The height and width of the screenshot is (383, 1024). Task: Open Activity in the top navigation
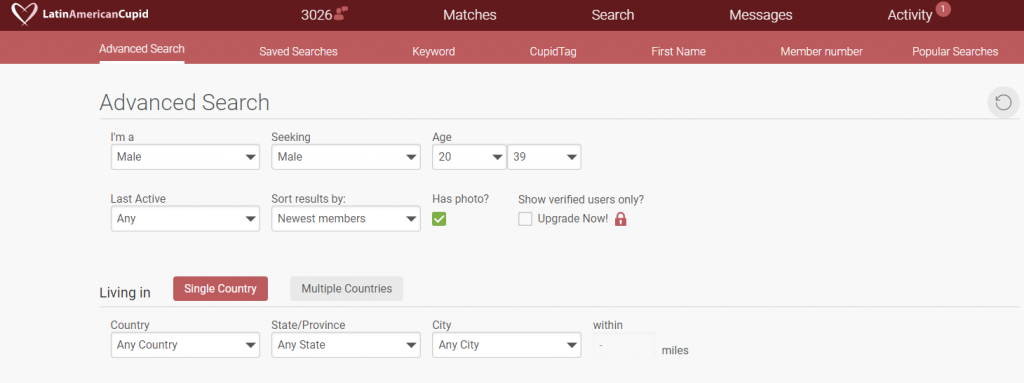(910, 15)
